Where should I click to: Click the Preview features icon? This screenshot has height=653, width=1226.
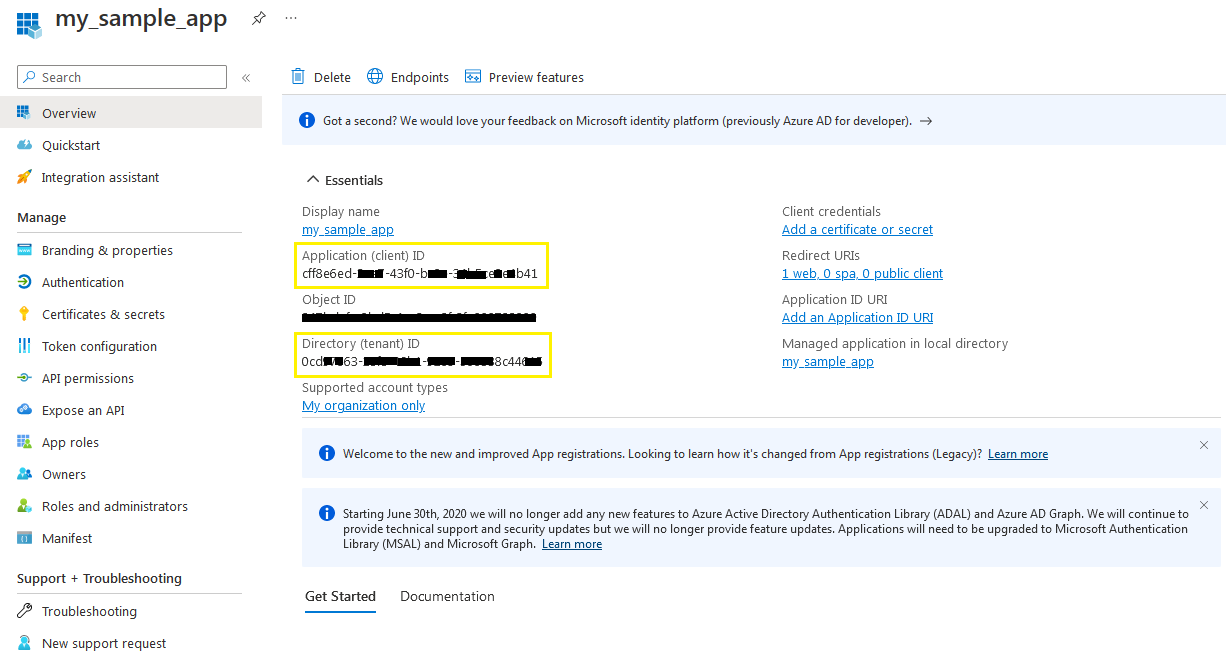473,77
